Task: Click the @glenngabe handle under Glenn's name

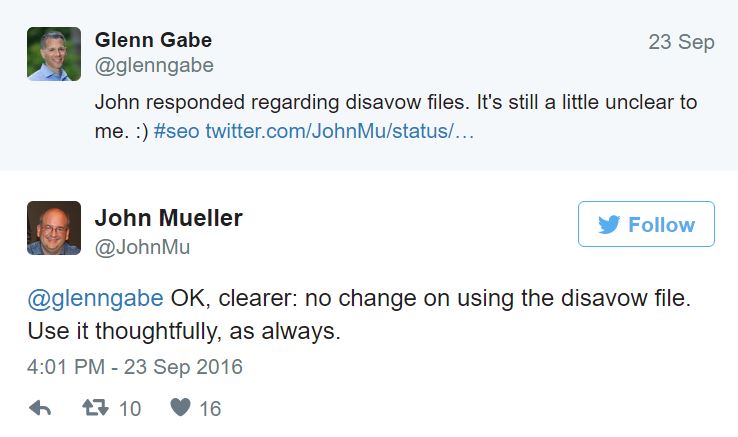Action: (154, 65)
